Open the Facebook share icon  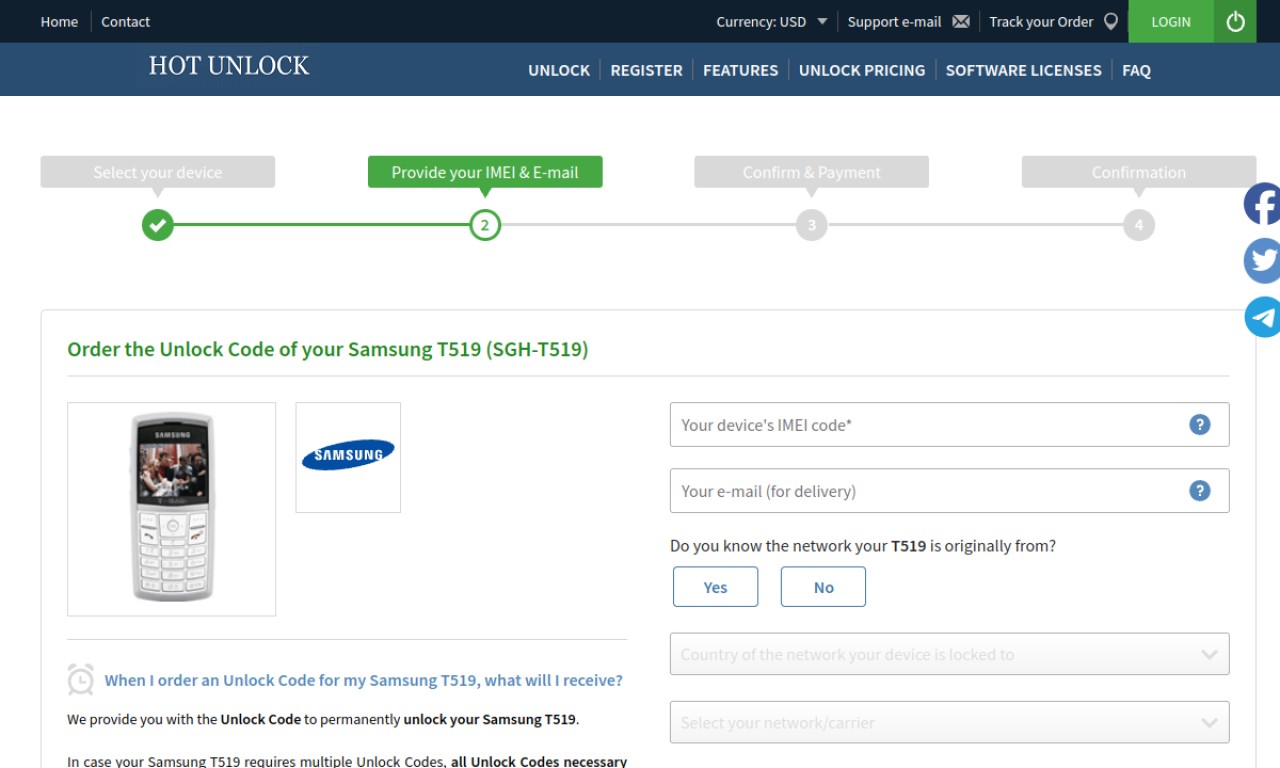point(1262,204)
